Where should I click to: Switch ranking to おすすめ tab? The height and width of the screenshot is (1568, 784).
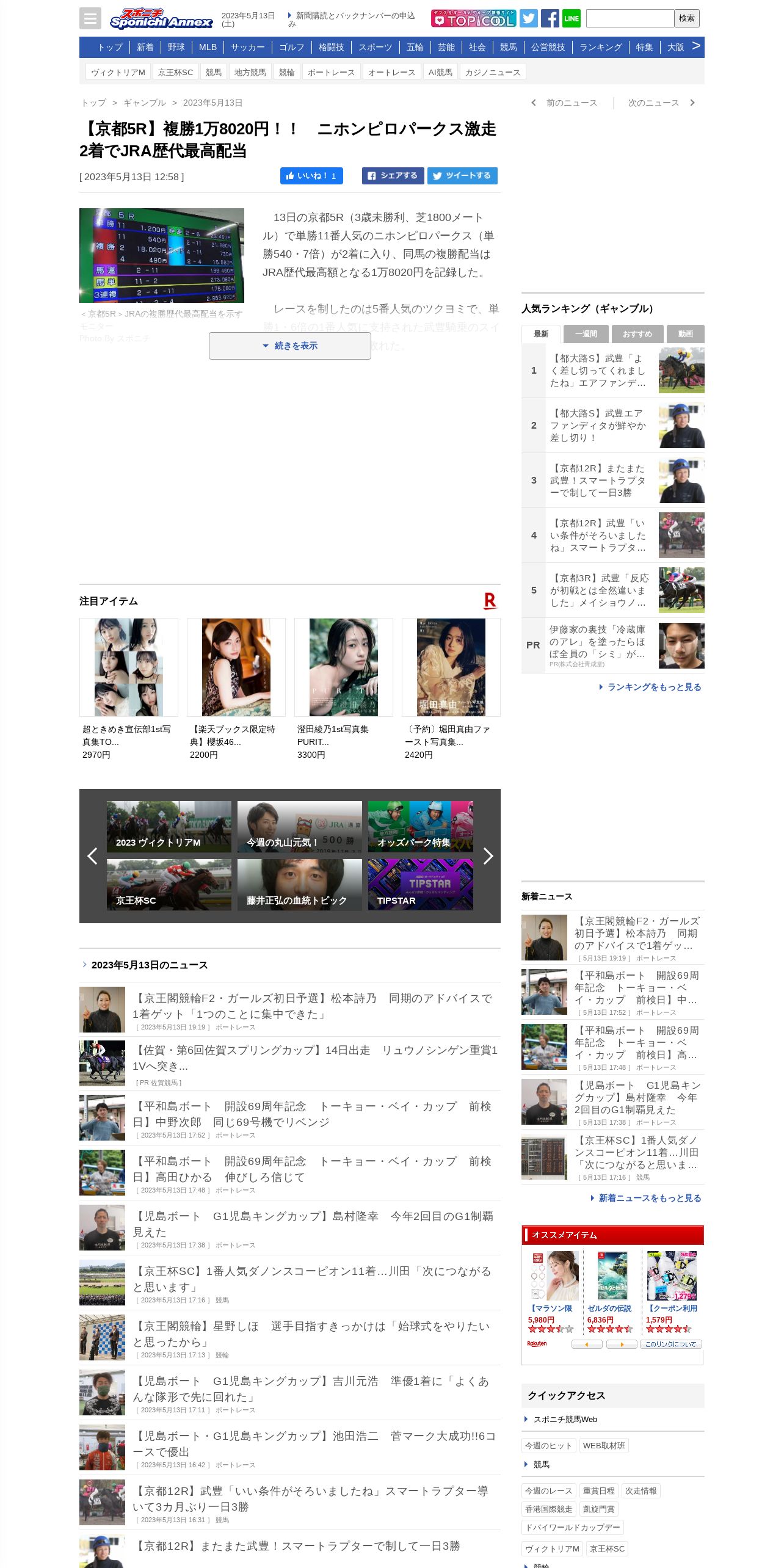pyautogui.click(x=637, y=334)
